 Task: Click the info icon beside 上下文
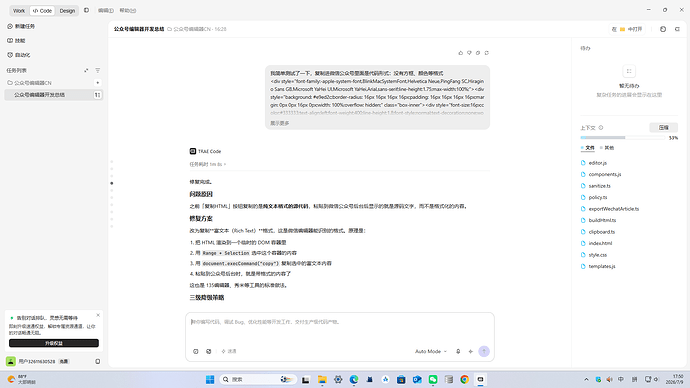click(x=601, y=128)
